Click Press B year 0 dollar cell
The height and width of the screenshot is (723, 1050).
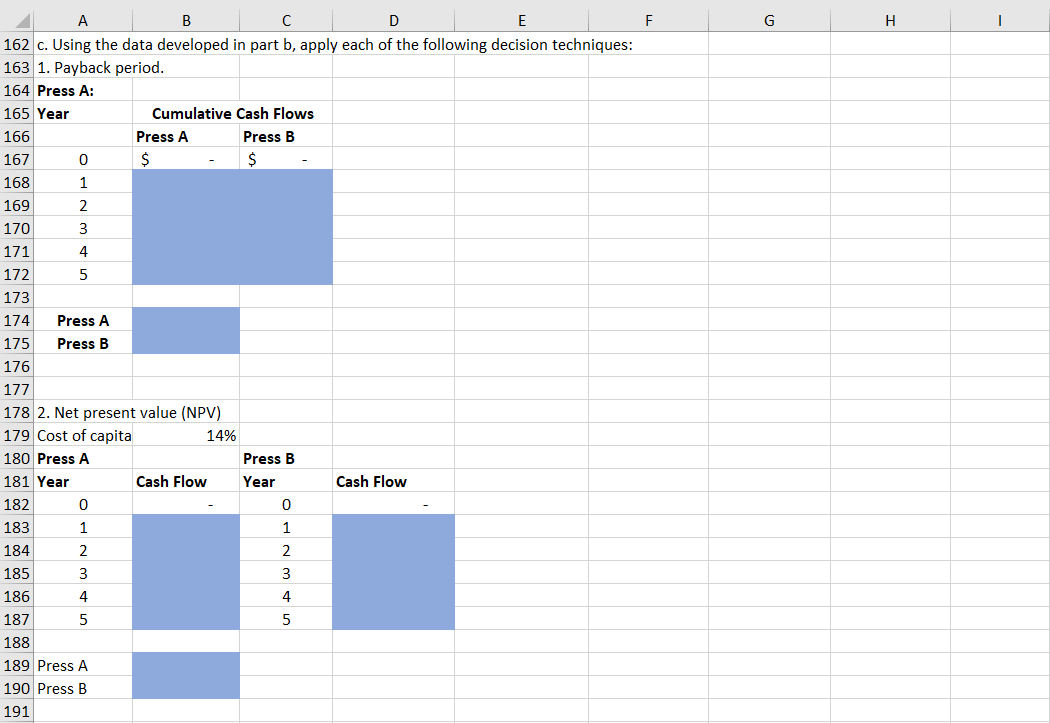tap(286, 159)
